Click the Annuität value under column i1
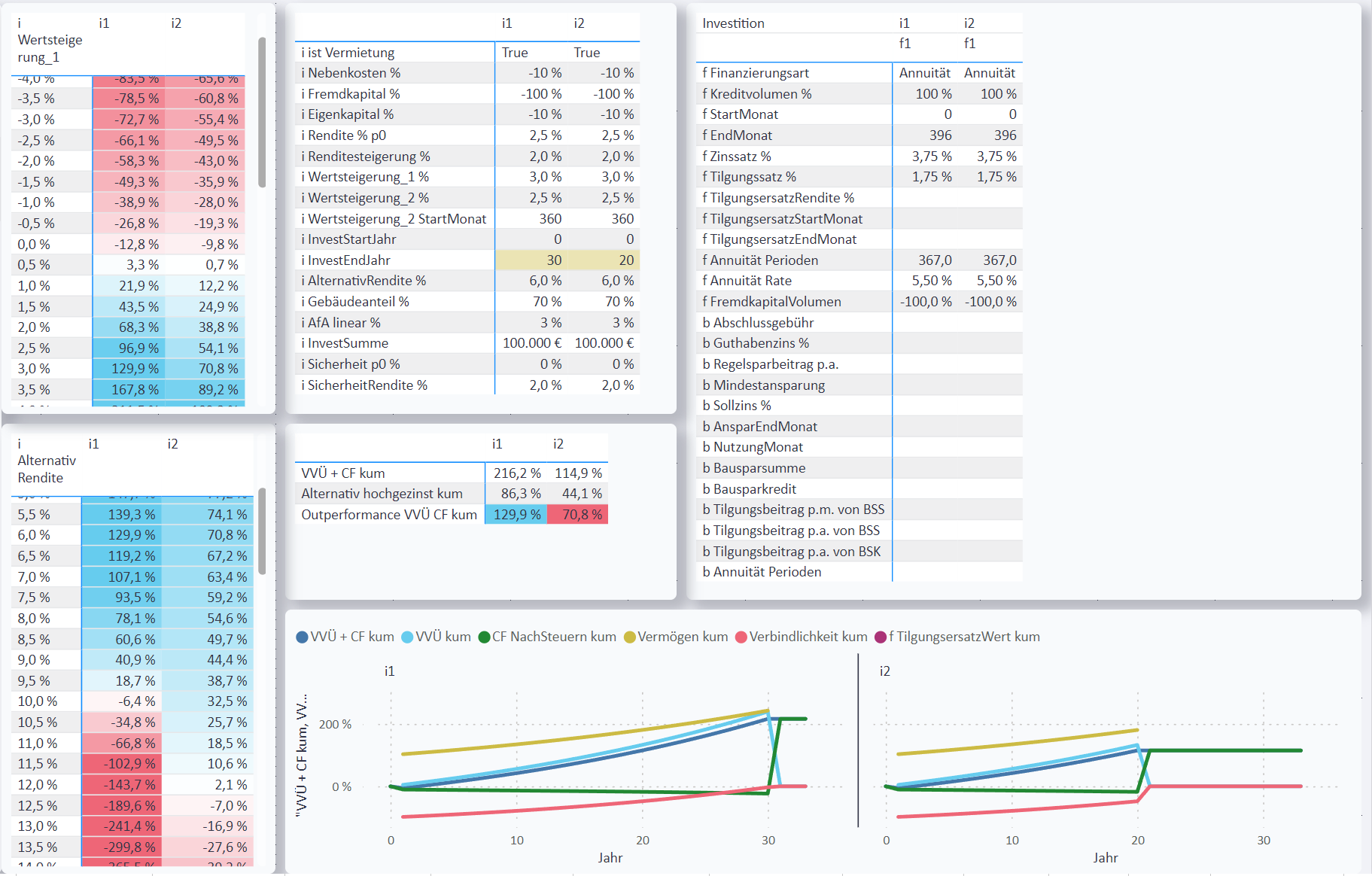 [x=925, y=73]
